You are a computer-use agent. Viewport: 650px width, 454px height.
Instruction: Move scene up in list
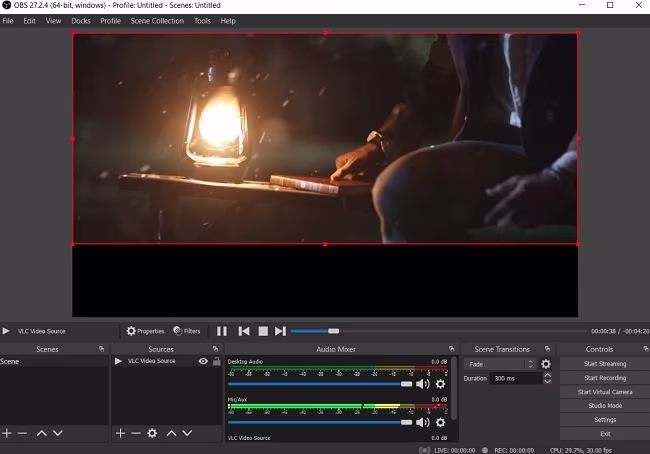coord(41,433)
